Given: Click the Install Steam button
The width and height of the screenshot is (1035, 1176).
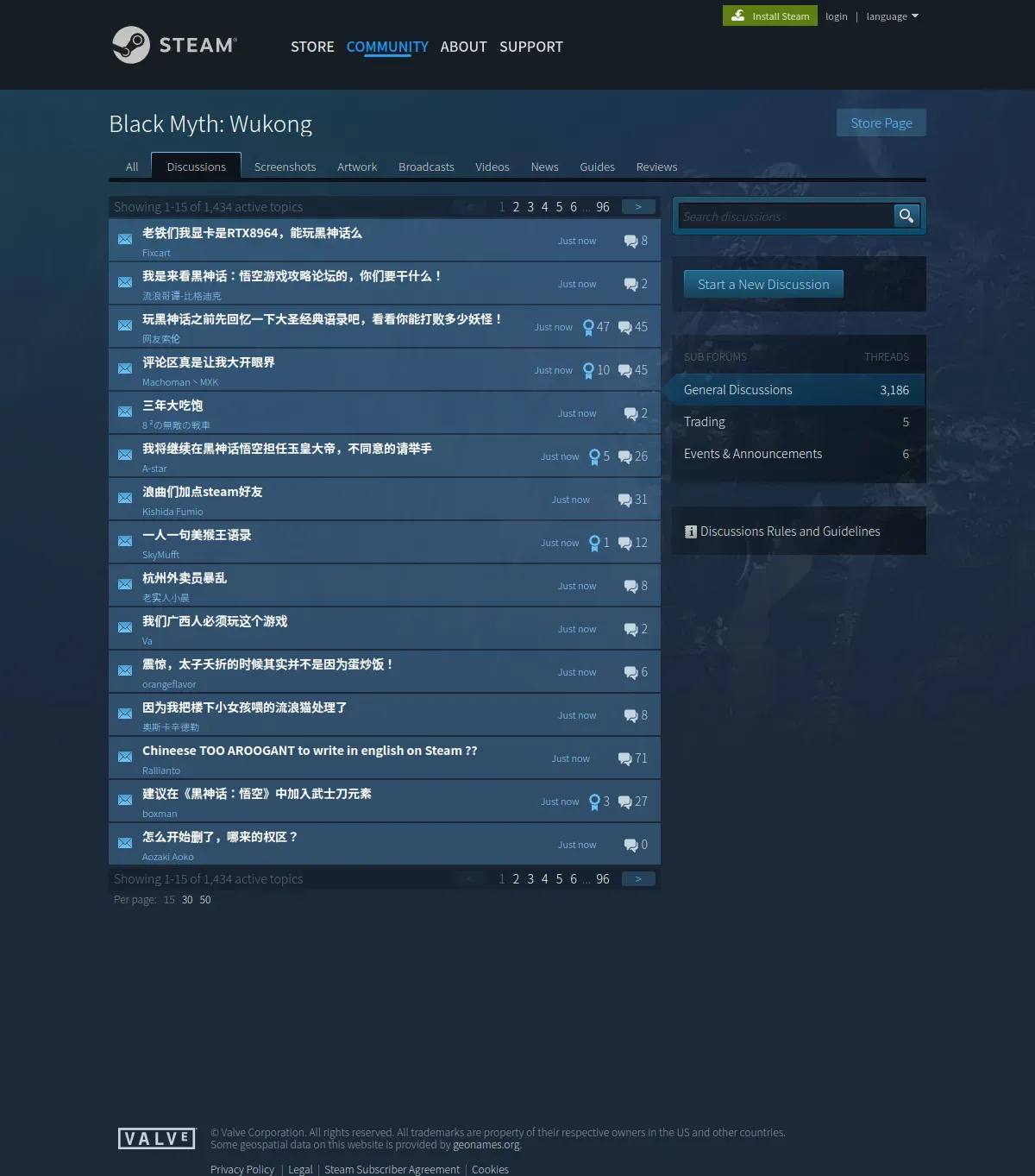Looking at the screenshot, I should click(x=770, y=16).
